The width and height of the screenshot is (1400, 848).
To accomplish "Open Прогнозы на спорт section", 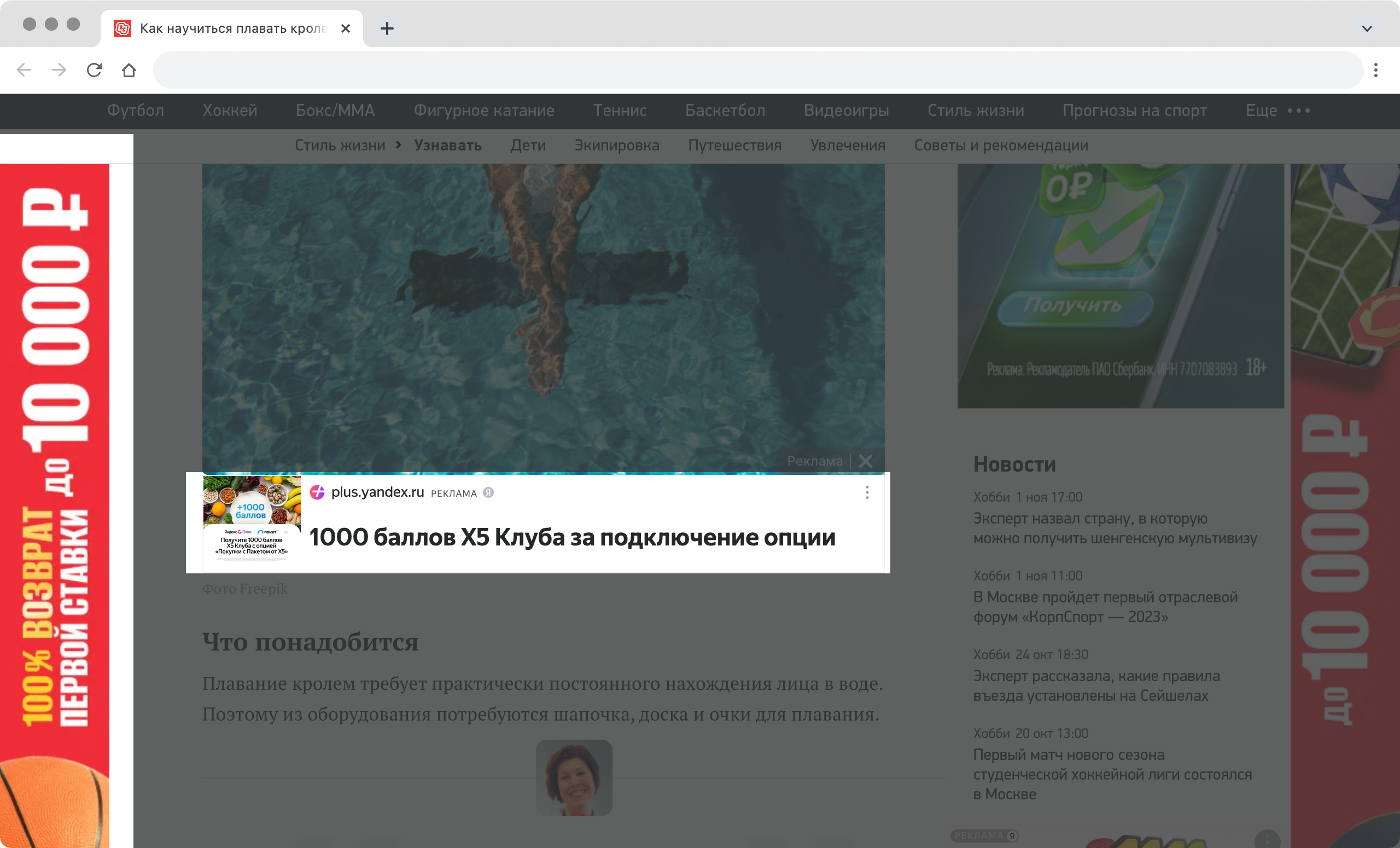I will (x=1135, y=111).
